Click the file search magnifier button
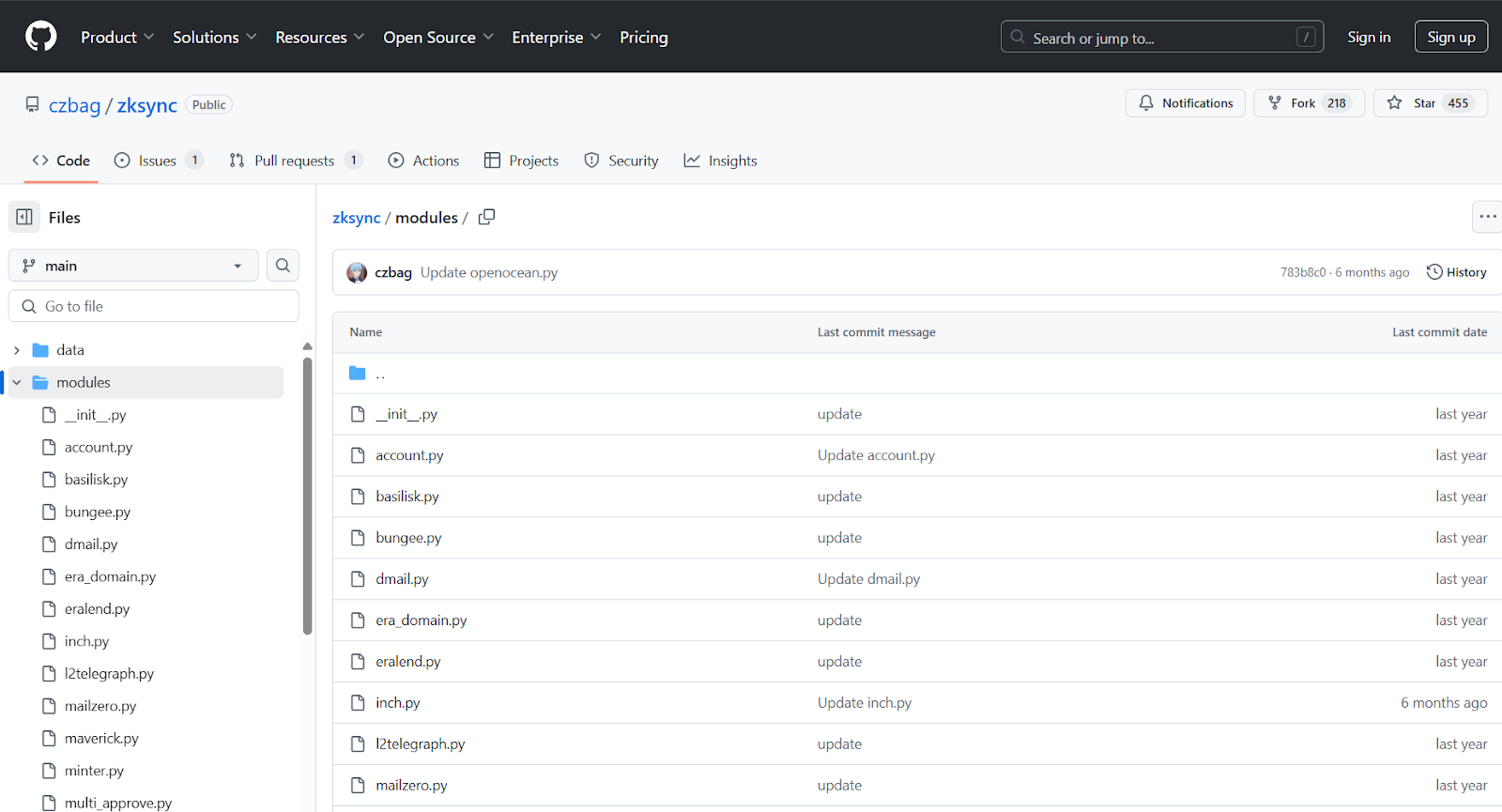Image resolution: width=1502 pixels, height=812 pixels. pos(283,266)
